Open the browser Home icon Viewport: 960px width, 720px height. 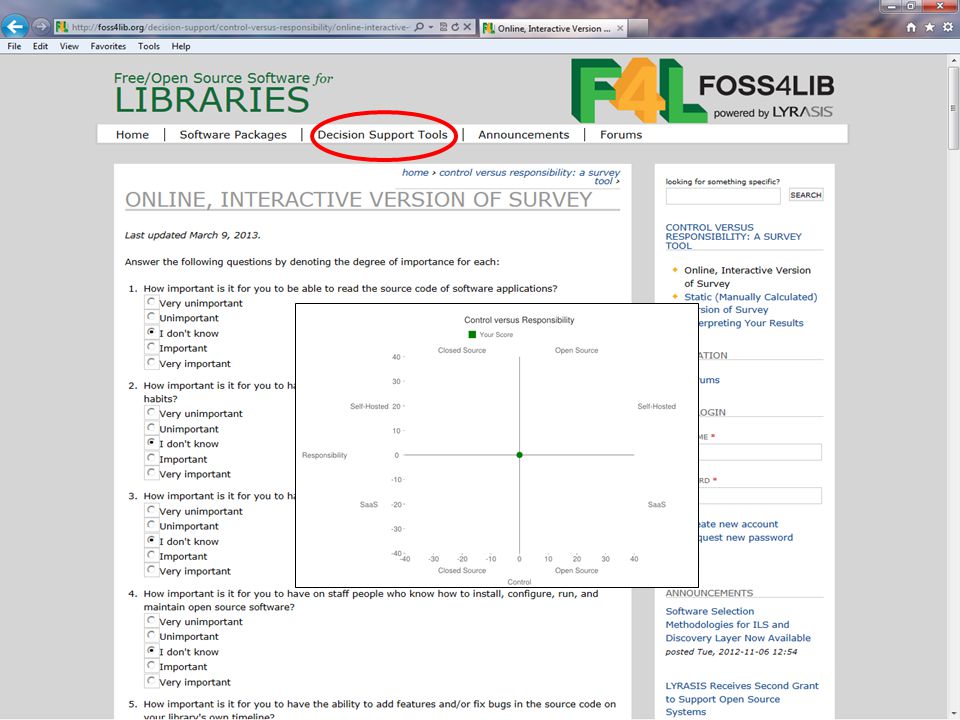(911, 27)
